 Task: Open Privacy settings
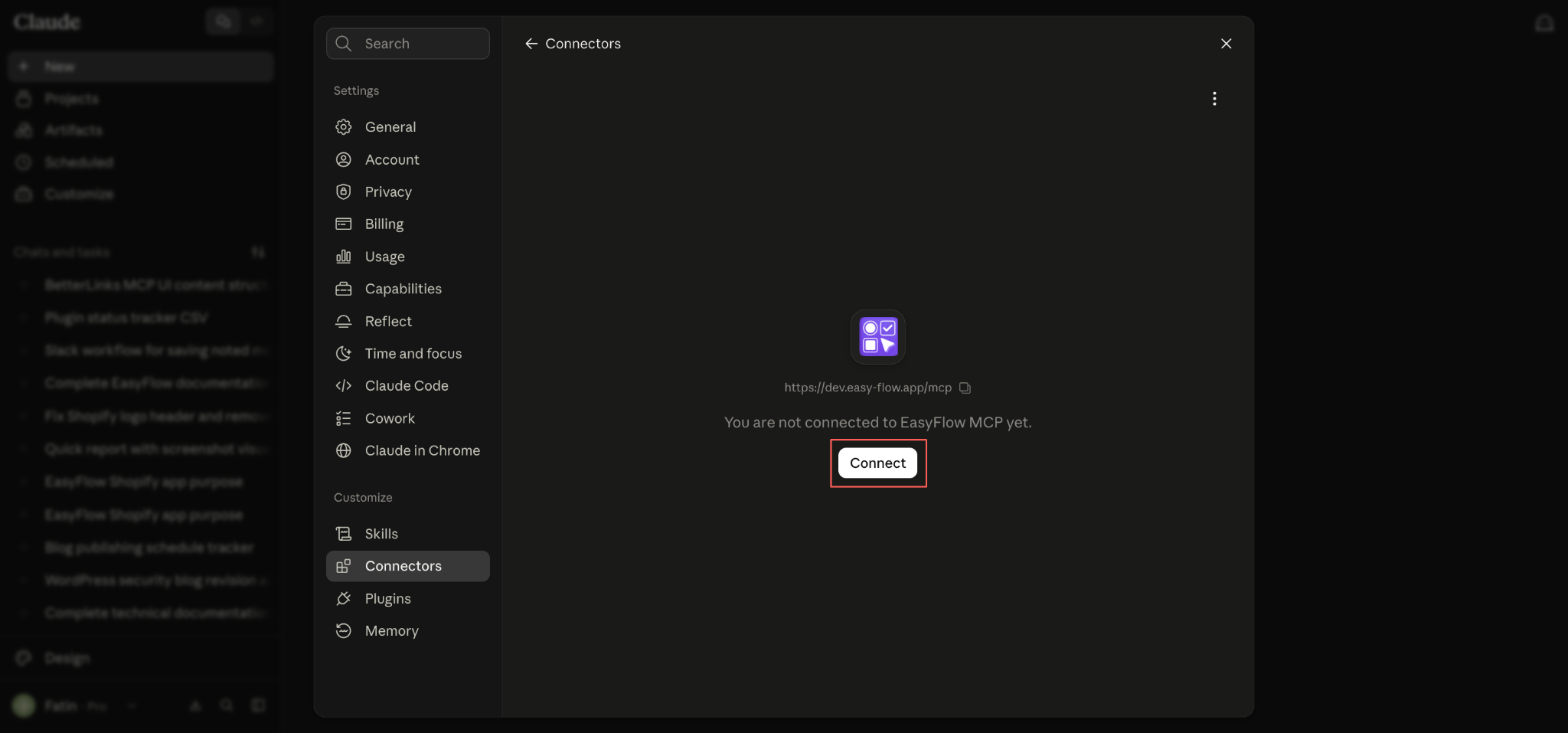(408, 191)
